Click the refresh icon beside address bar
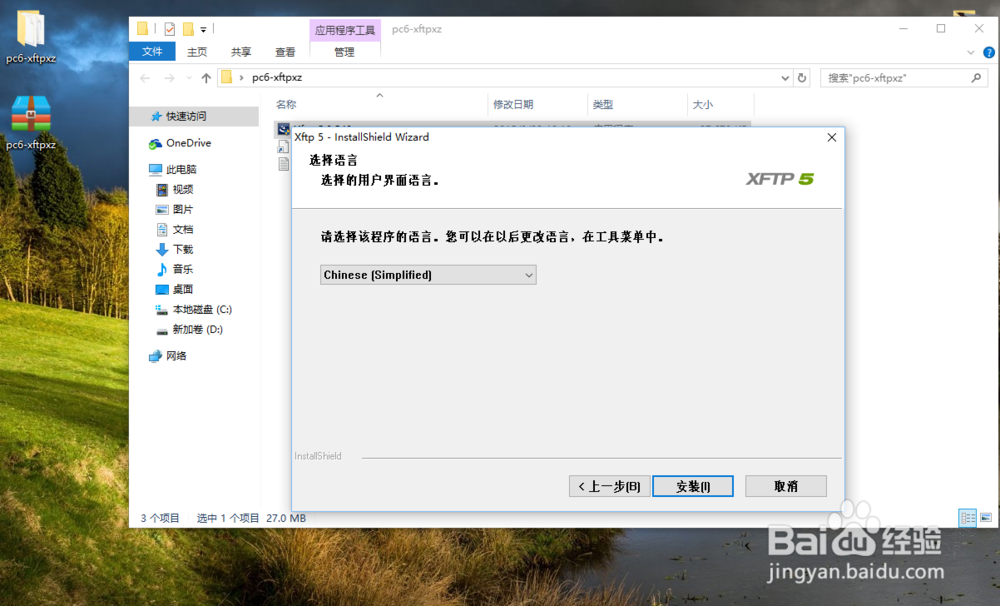 coord(802,78)
